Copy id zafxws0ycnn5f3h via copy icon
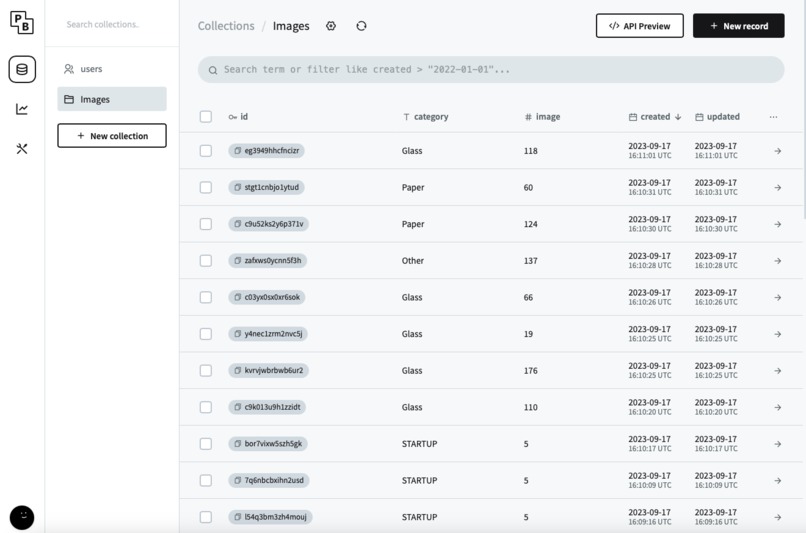Image resolution: width=806 pixels, height=533 pixels. [x=237, y=261]
